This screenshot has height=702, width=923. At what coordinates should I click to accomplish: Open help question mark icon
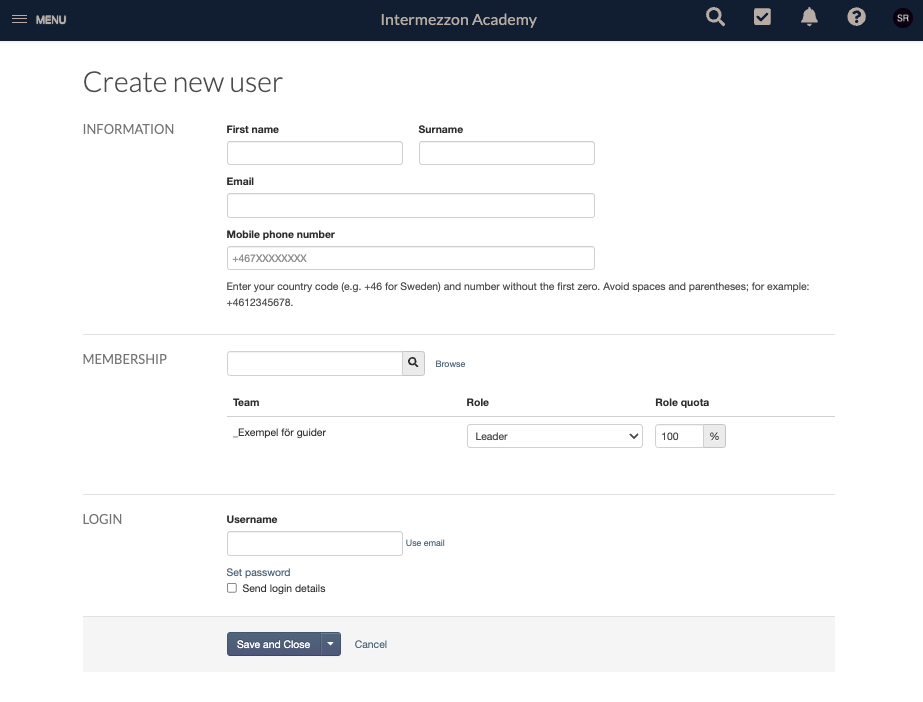point(856,17)
